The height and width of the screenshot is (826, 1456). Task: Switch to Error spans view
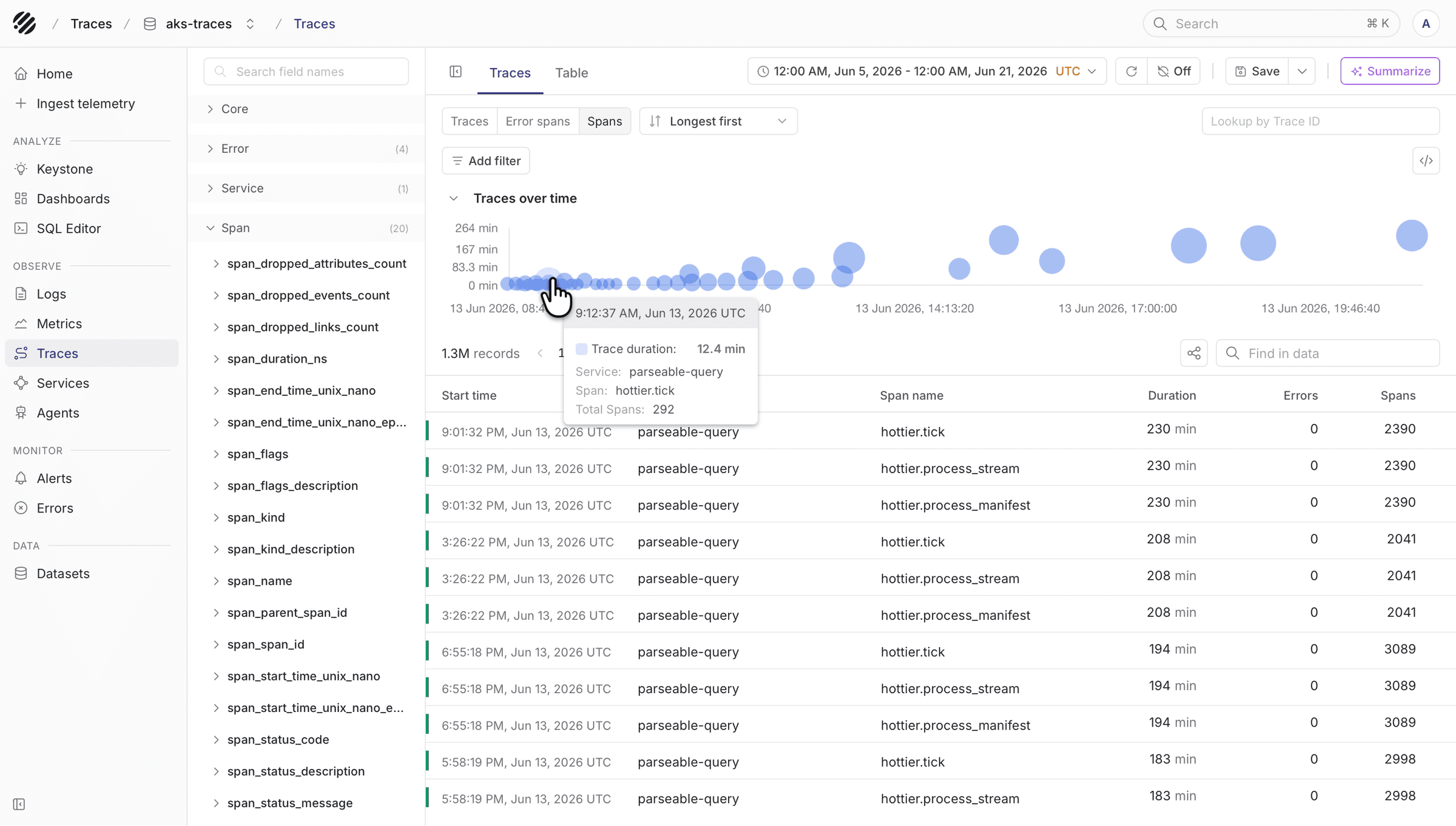click(x=538, y=121)
